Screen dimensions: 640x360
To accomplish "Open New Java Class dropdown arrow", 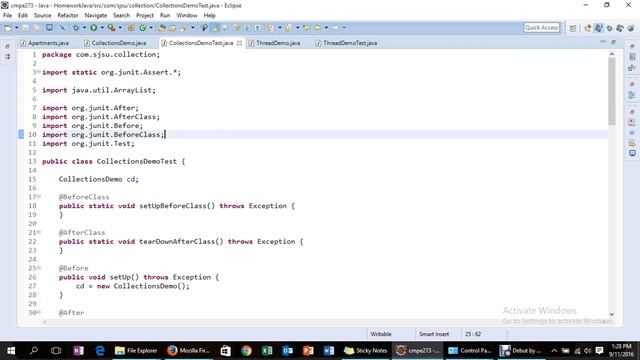I will coord(151,28).
